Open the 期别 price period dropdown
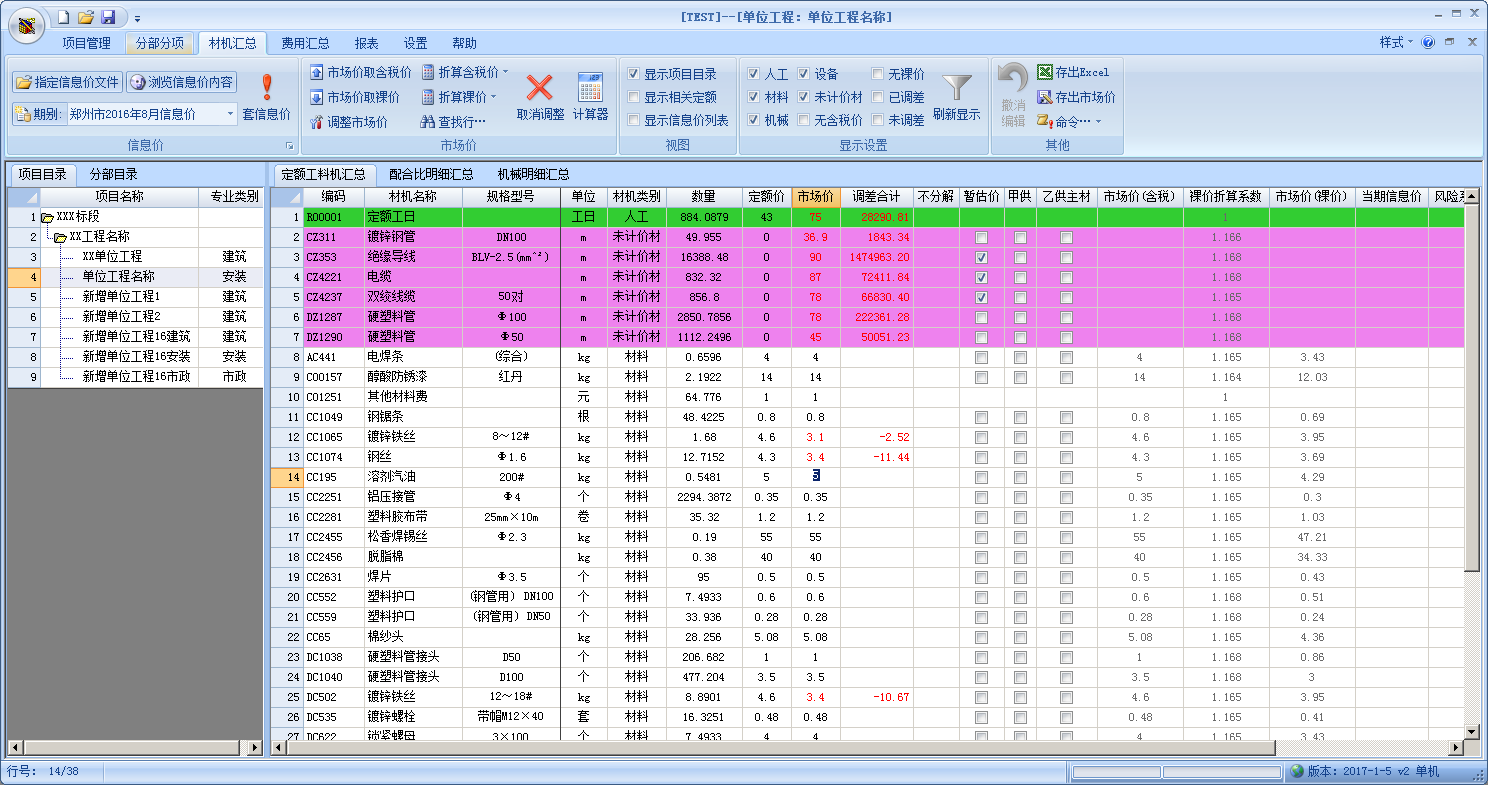The width and height of the screenshot is (1488, 785). click(230, 114)
